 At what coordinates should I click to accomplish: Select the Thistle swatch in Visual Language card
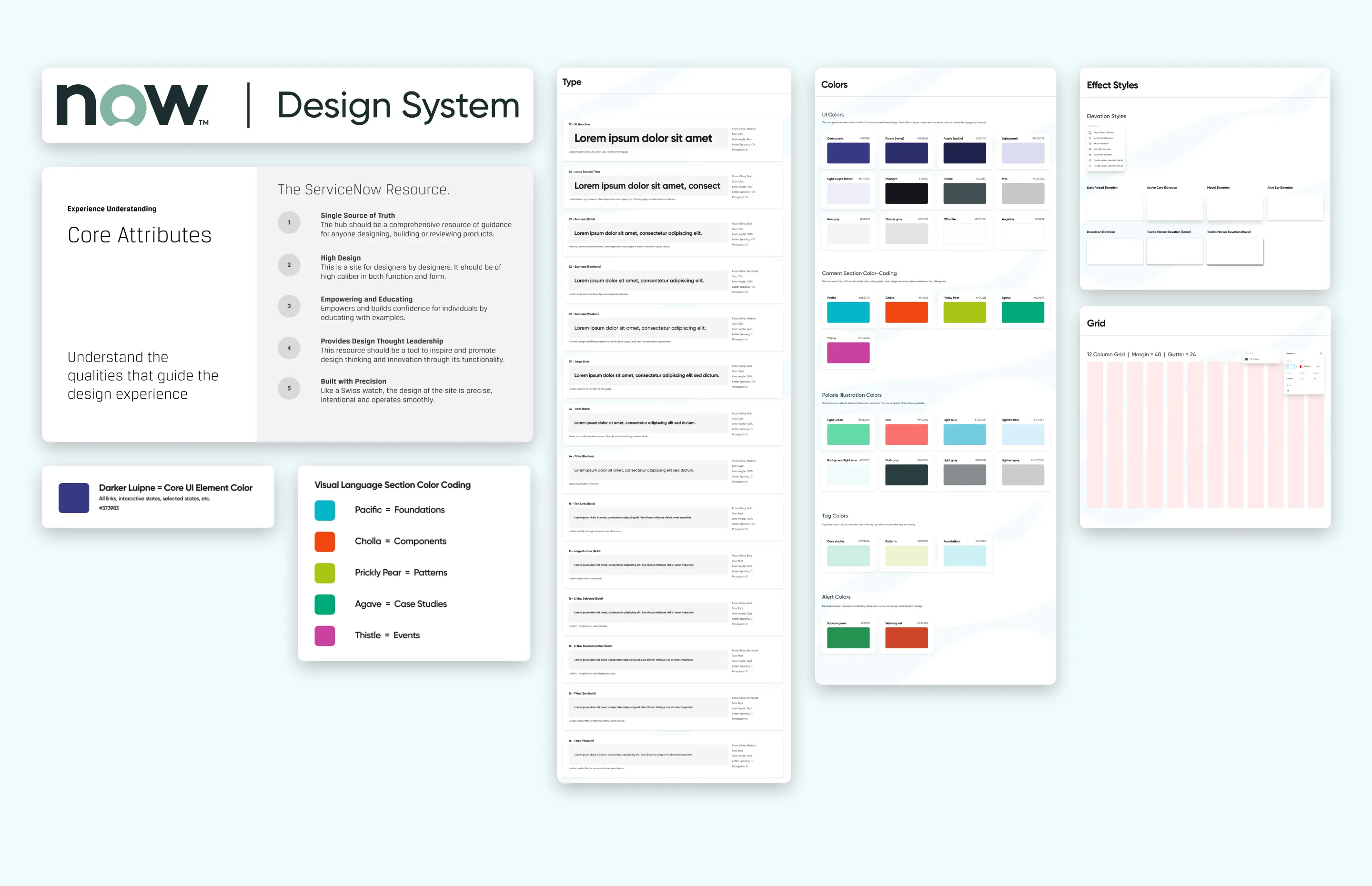[325, 636]
